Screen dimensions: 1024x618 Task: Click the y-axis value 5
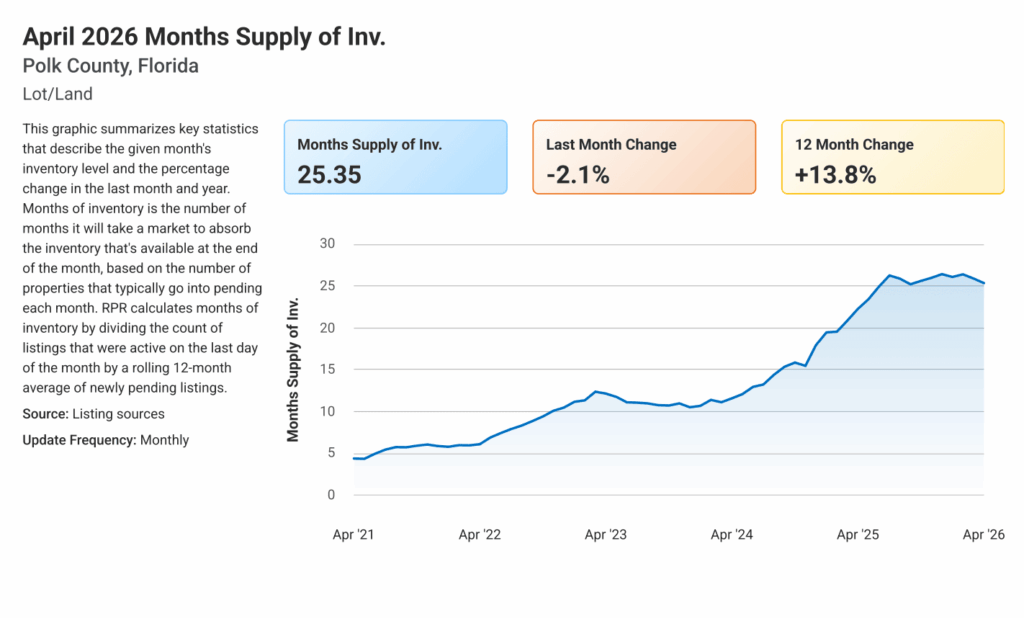[331, 453]
